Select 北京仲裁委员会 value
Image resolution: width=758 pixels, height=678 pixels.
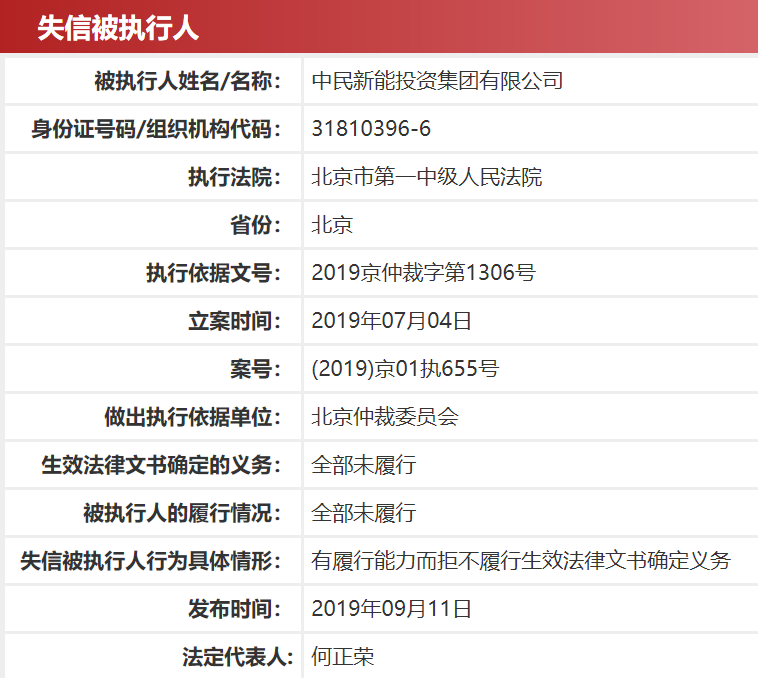[385, 417]
